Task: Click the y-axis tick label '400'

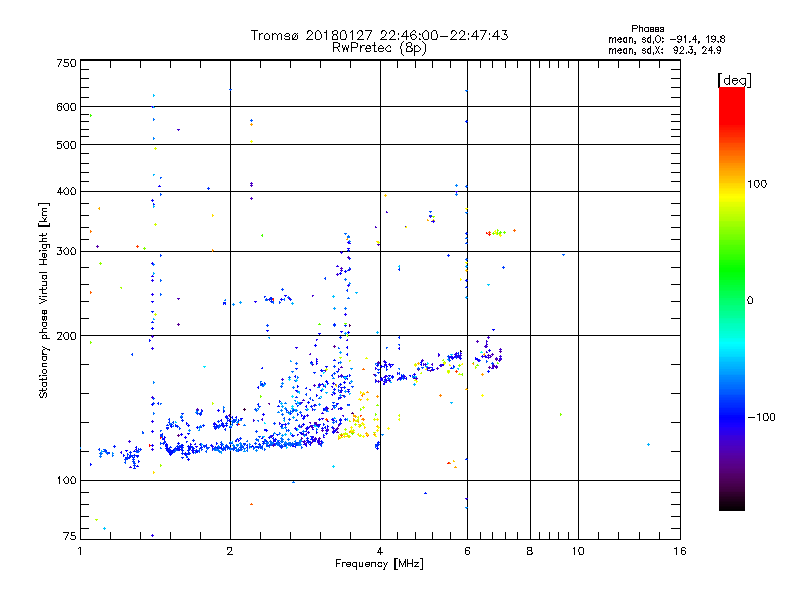Action: (x=66, y=192)
